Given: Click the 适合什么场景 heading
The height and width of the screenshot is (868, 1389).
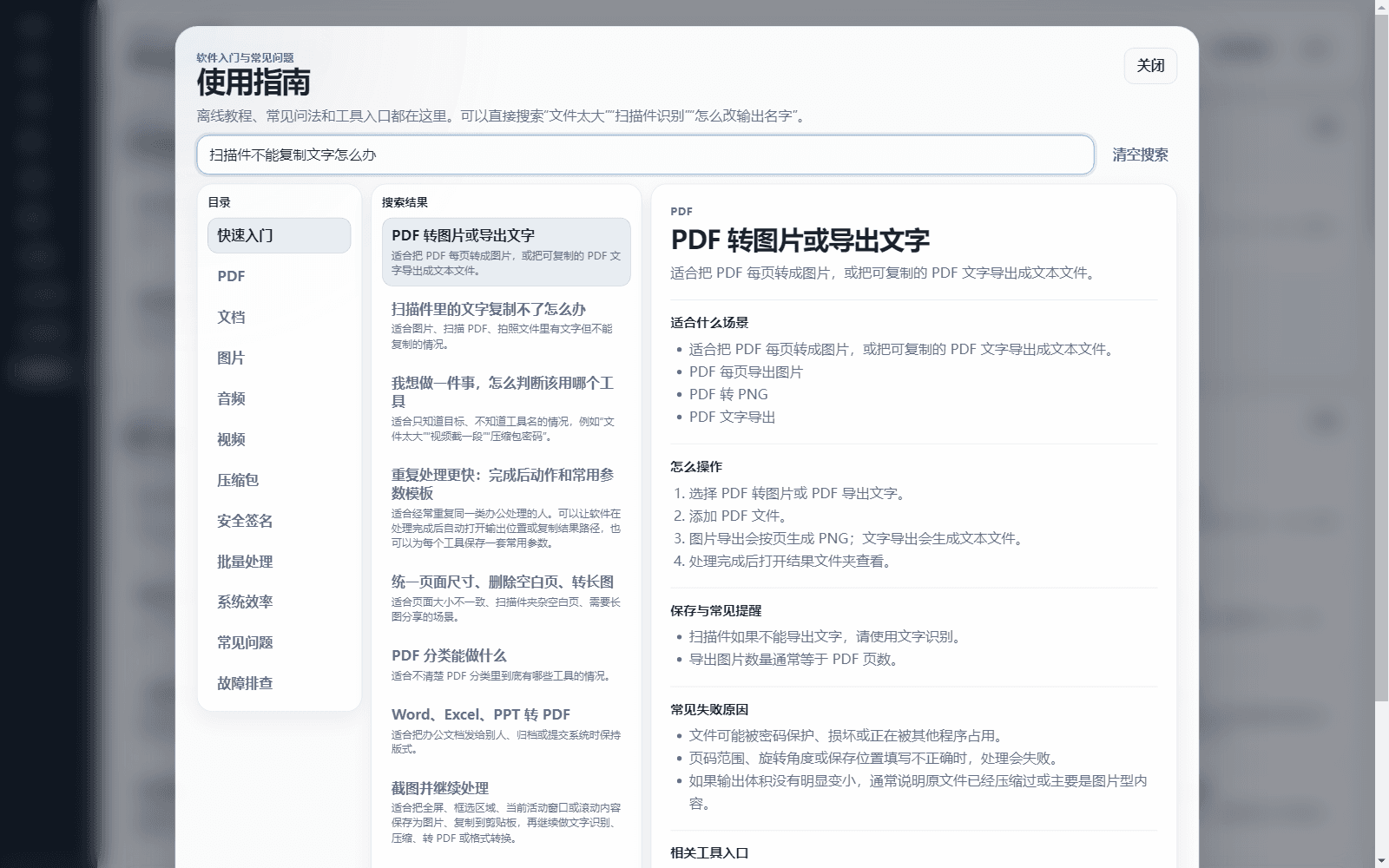Looking at the screenshot, I should [709, 322].
